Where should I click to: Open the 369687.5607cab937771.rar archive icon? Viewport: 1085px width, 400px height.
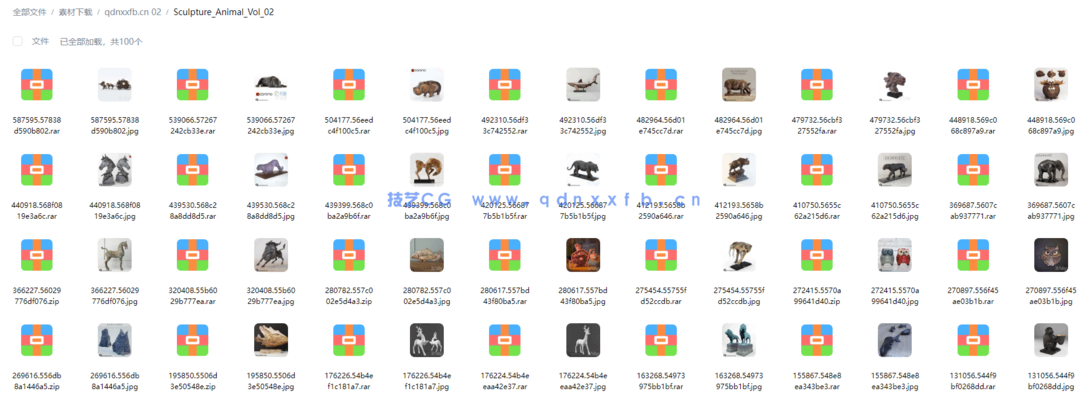(x=973, y=170)
